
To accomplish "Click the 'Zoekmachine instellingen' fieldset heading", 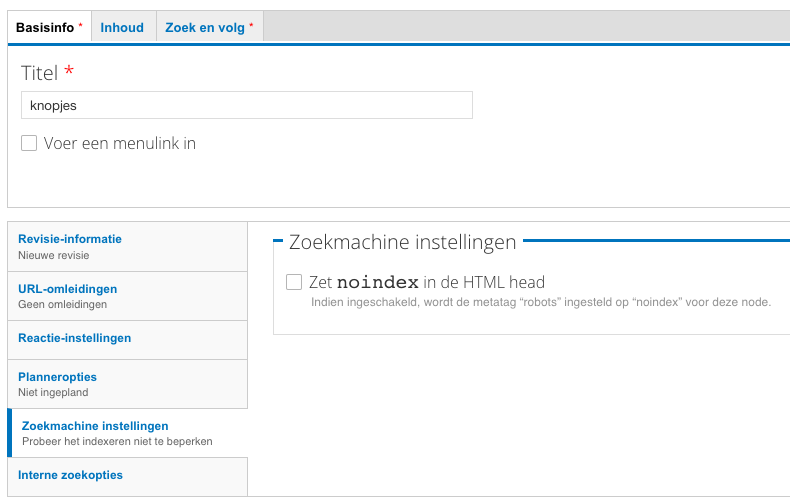I will pyautogui.click(x=402, y=242).
